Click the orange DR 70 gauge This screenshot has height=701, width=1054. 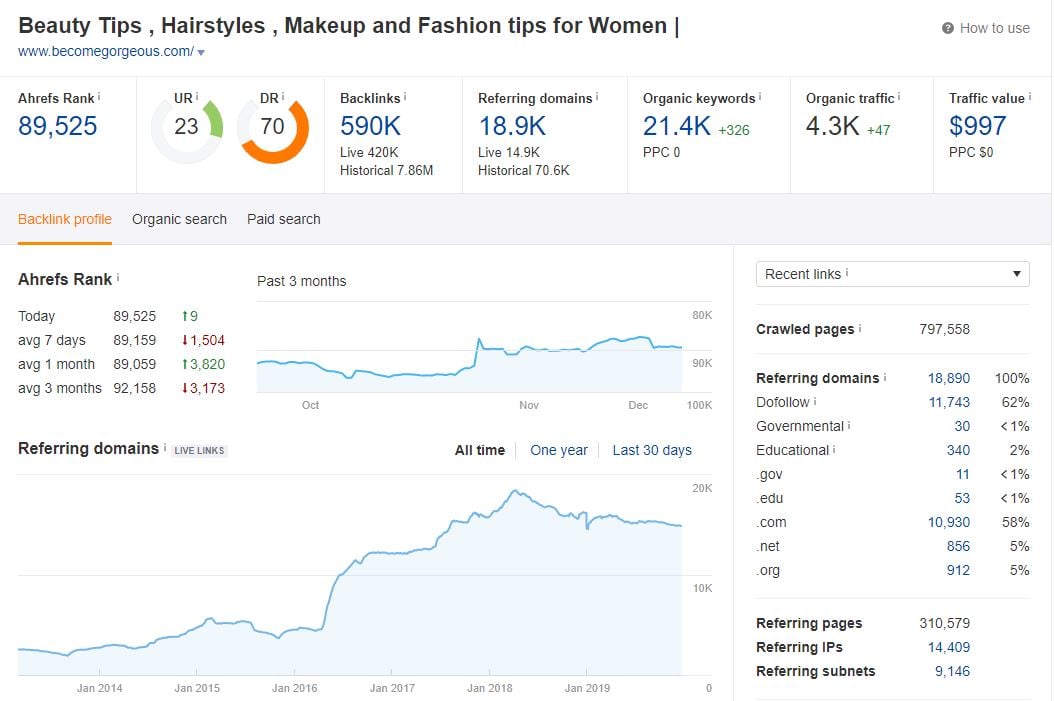click(x=273, y=127)
